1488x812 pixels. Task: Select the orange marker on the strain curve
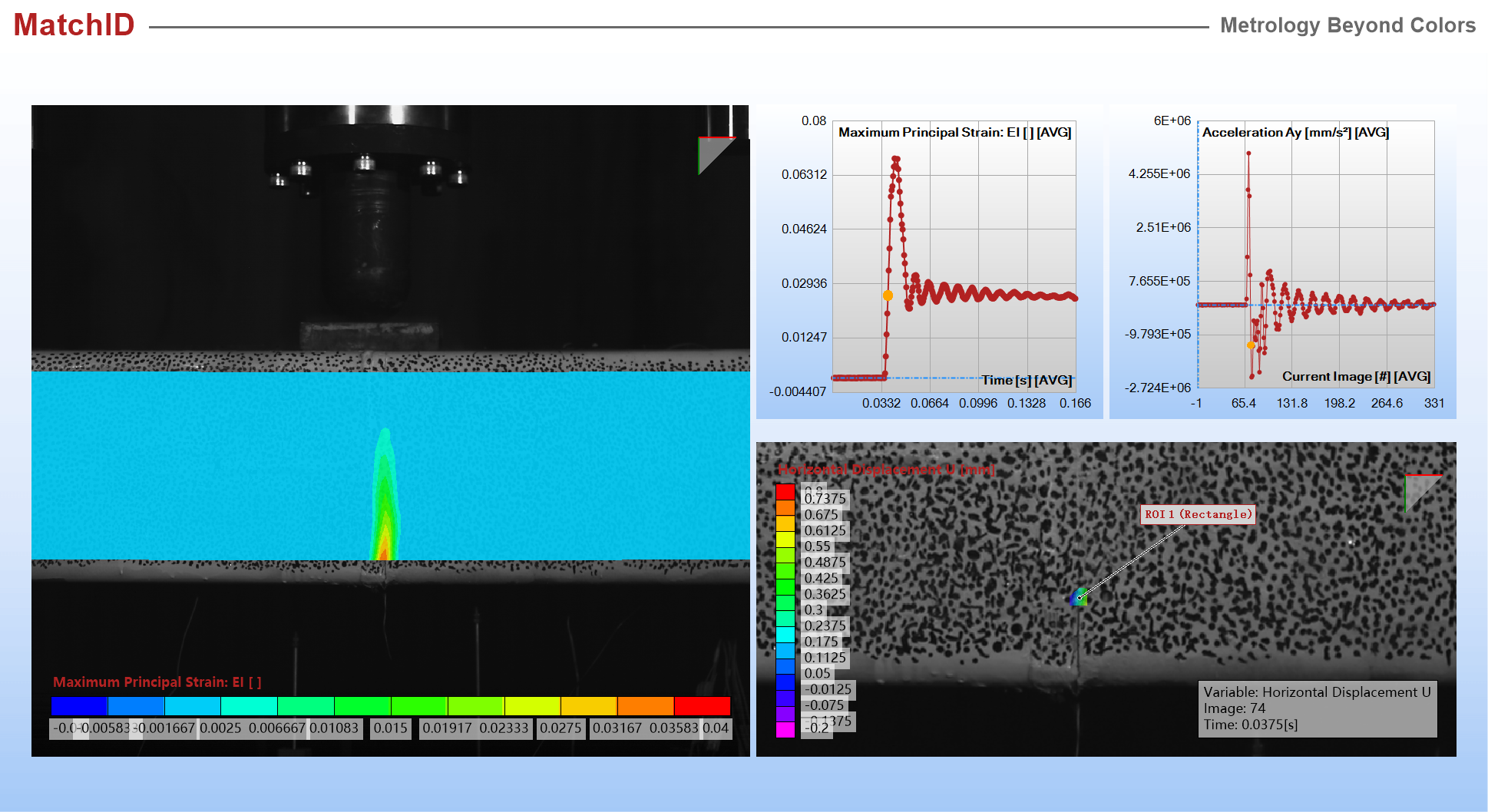tap(888, 295)
